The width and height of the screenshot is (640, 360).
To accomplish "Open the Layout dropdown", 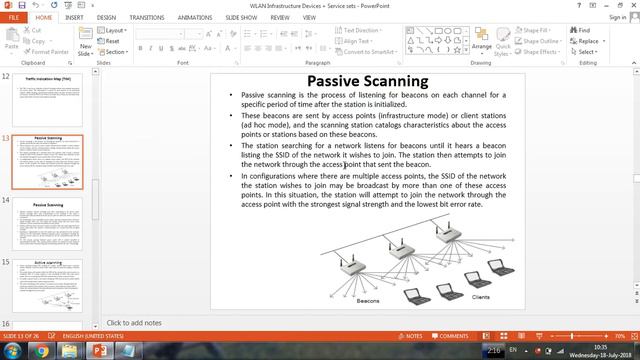I will click(112, 30).
